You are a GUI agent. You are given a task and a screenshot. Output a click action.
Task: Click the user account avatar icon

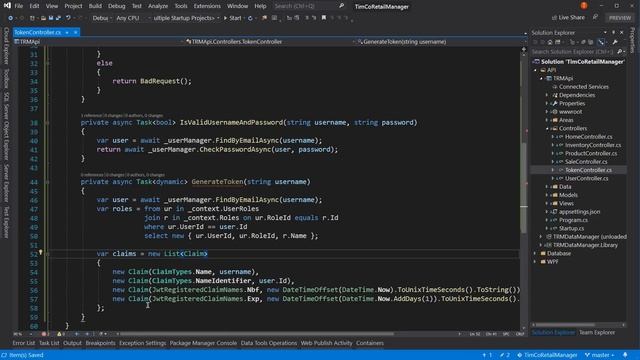(x=584, y=5)
